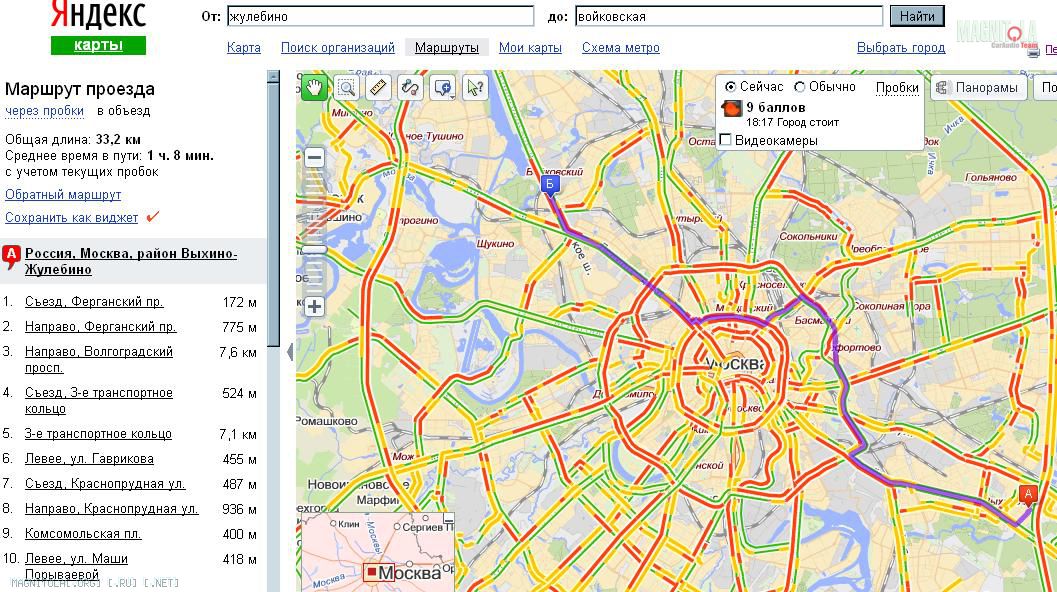This screenshot has width=1057, height=592.
Task: Click the до destination input field
Action: (729, 16)
